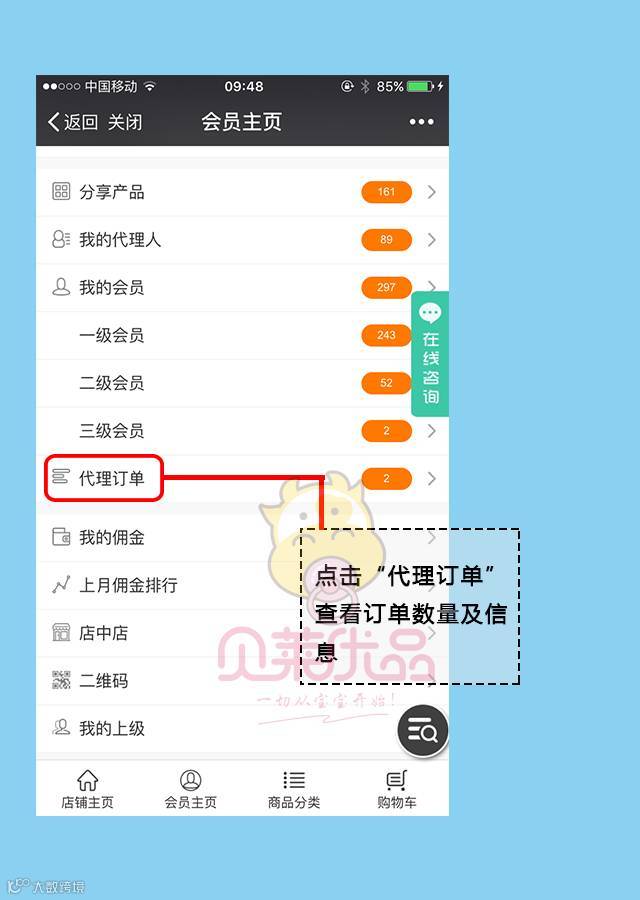Go back with the 返回 button
Viewport: 640px width, 900px height.
72,122
